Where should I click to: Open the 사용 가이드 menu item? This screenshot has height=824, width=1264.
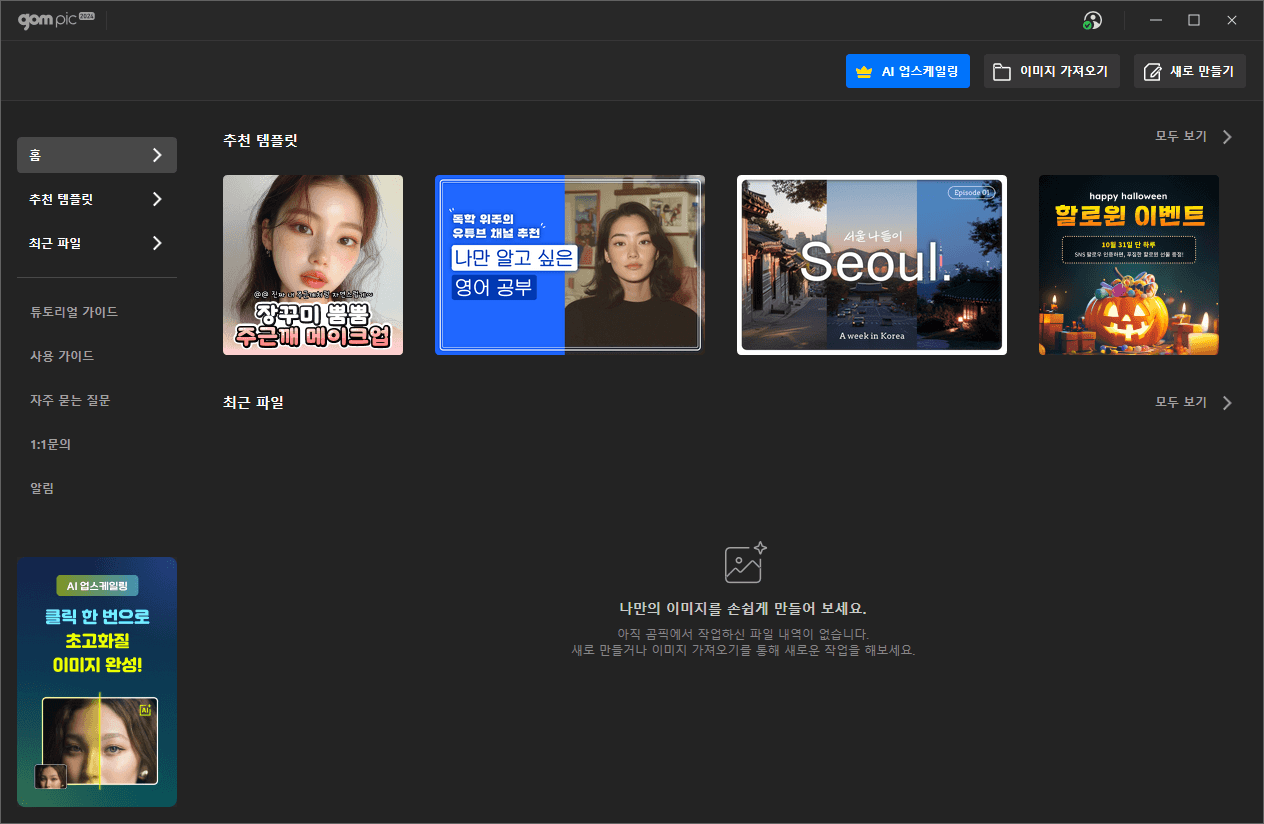pyautogui.click(x=62, y=356)
